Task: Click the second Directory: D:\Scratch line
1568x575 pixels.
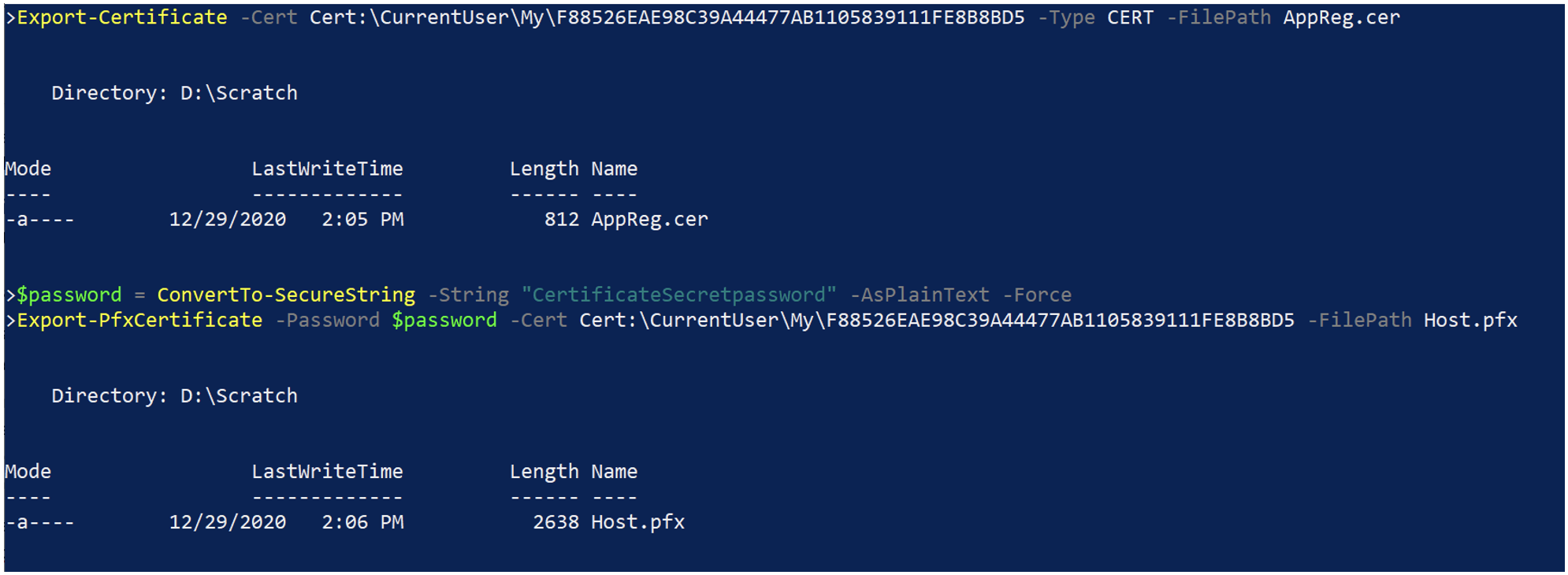Action: click(x=175, y=395)
